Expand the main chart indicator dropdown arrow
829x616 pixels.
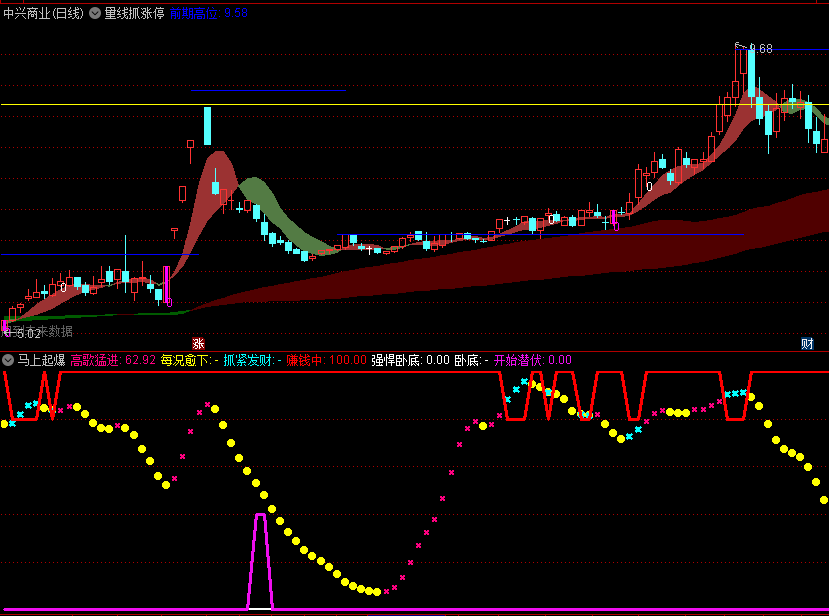click(x=95, y=13)
